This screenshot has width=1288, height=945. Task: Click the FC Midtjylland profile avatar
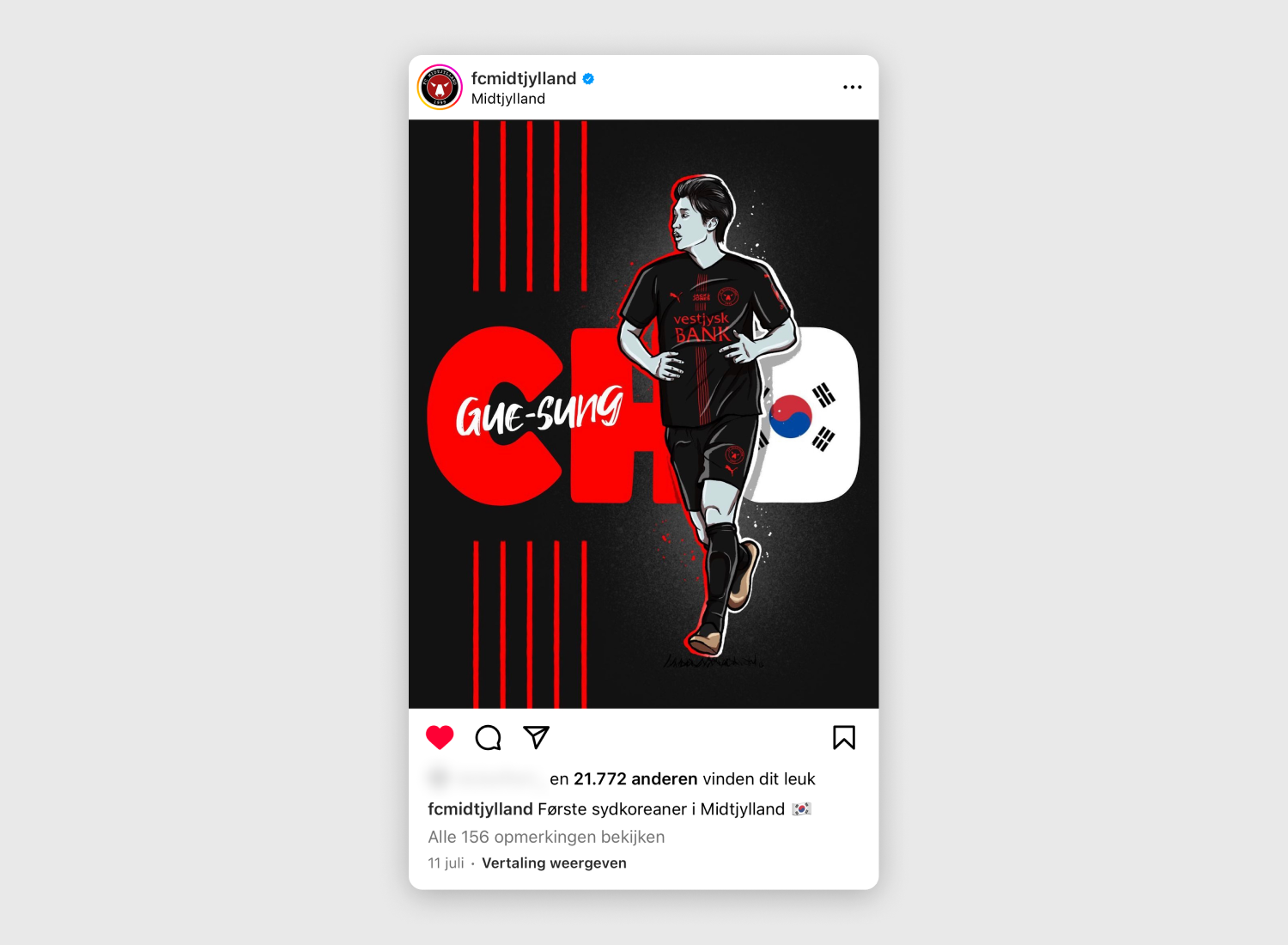[x=440, y=88]
